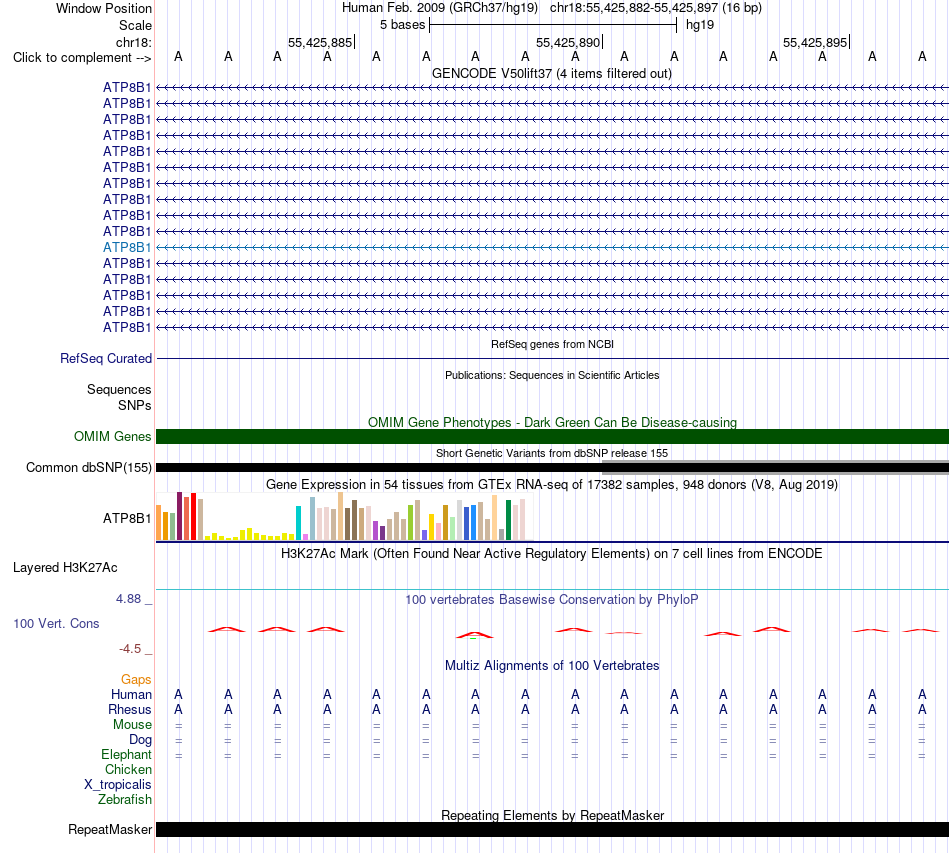950x853 pixels.
Task: Open the OMIM Genes track label
Action: click(x=113, y=436)
